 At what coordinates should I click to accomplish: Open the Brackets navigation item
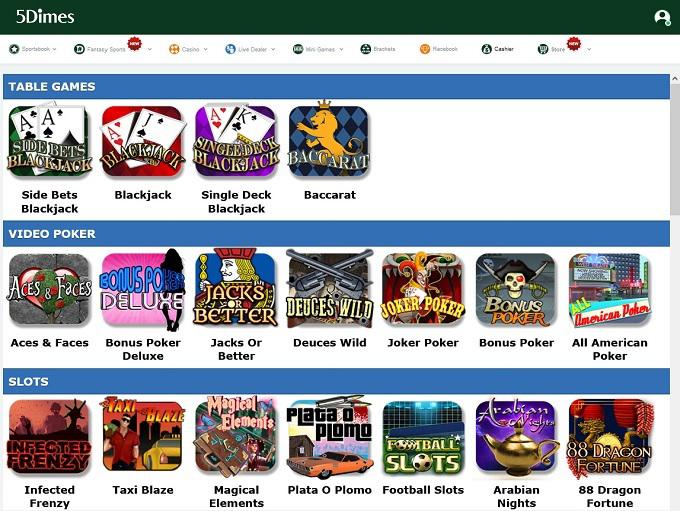378,49
